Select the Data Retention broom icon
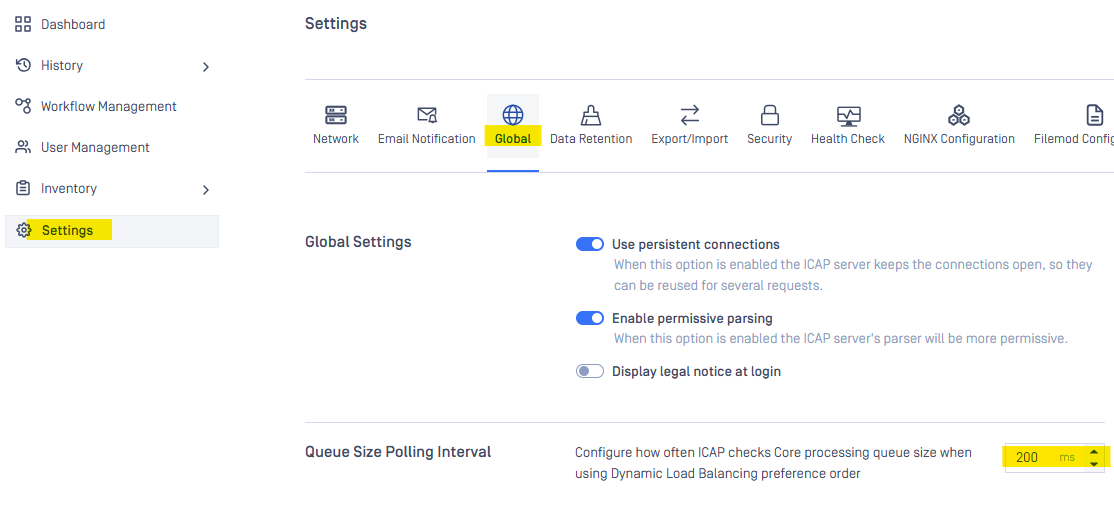Viewport: 1114px width, 505px height. click(591, 115)
